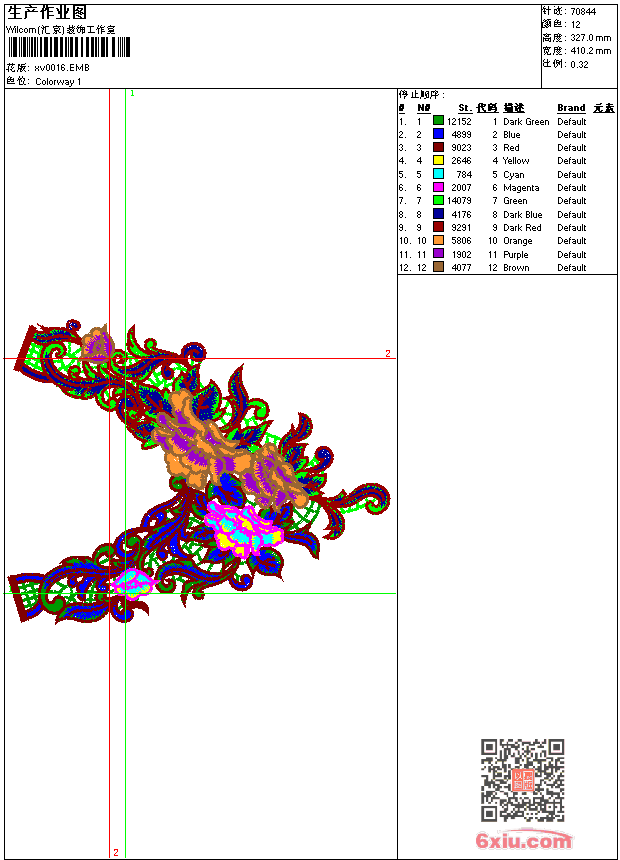The height and width of the screenshot is (860, 620).
Task: Click the 'Brand' column header
Action: click(x=571, y=108)
